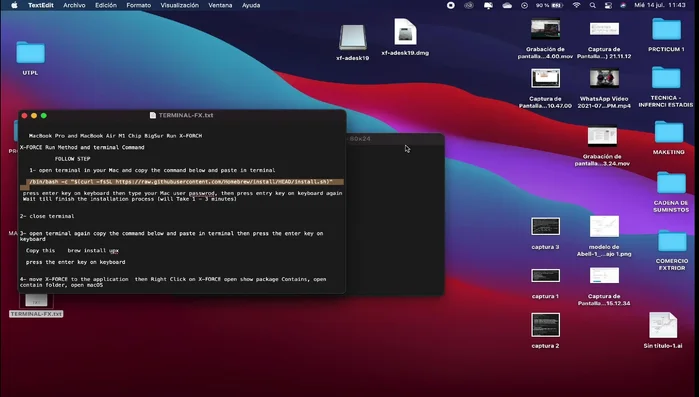
Task: Open the Ayuda menu
Action: (x=251, y=5)
